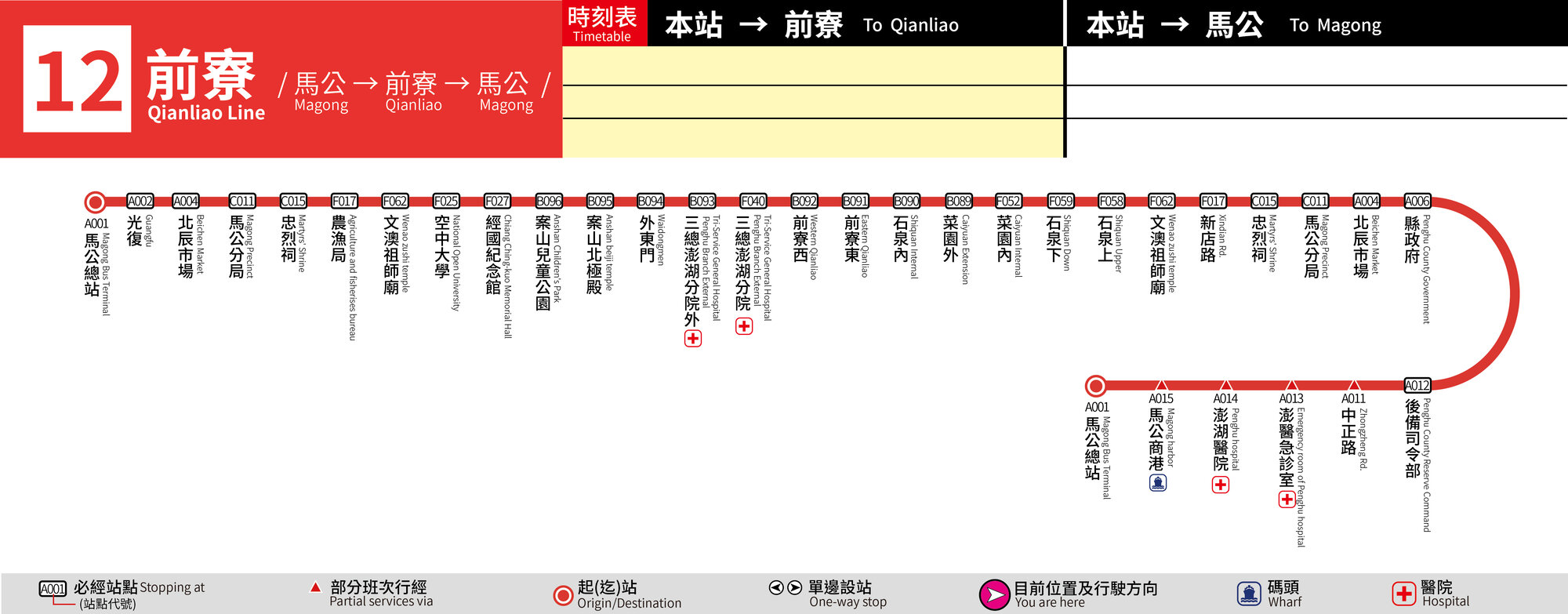Click the pink You are here arrow icon
Viewport: 1568px width, 614px height.
coord(994,594)
